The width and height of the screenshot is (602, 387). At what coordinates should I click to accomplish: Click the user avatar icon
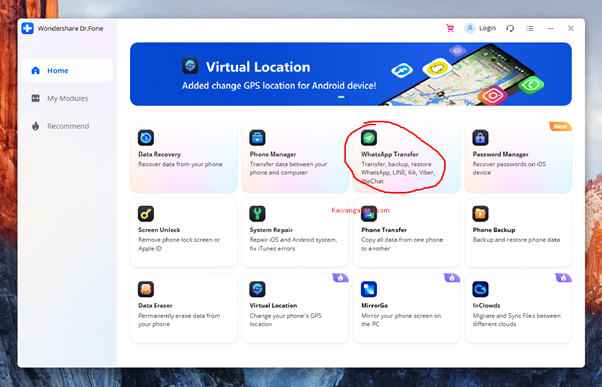coord(470,28)
